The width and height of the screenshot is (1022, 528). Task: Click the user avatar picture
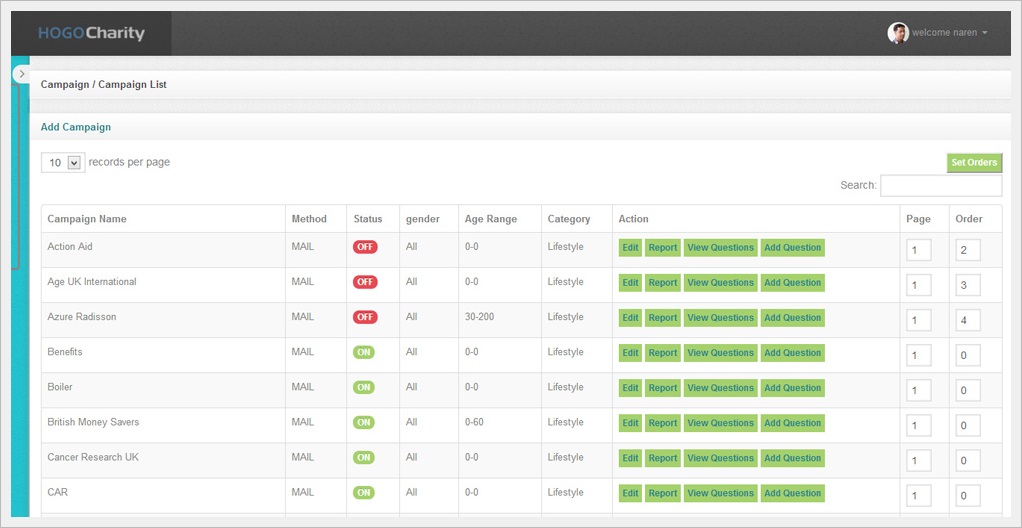[x=897, y=33]
